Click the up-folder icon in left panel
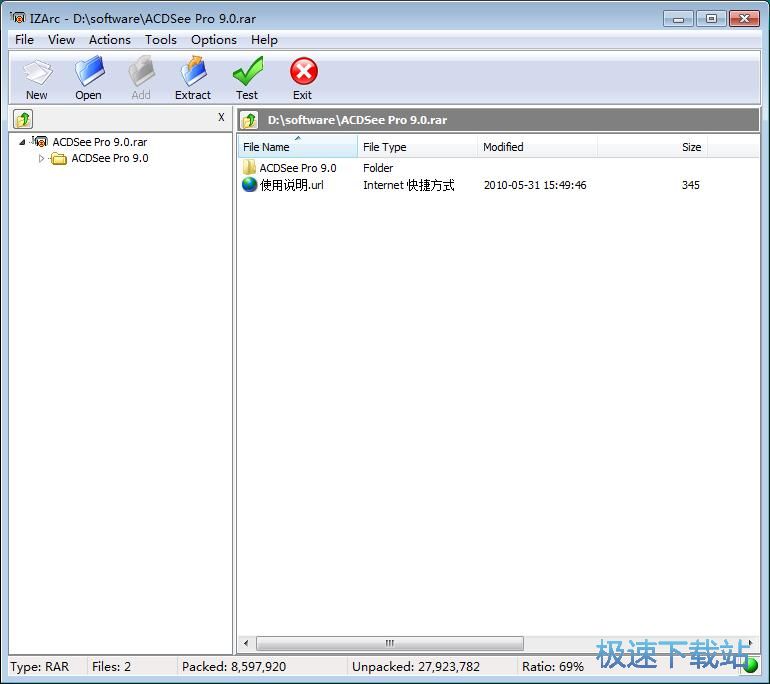770x684 pixels. [23, 119]
